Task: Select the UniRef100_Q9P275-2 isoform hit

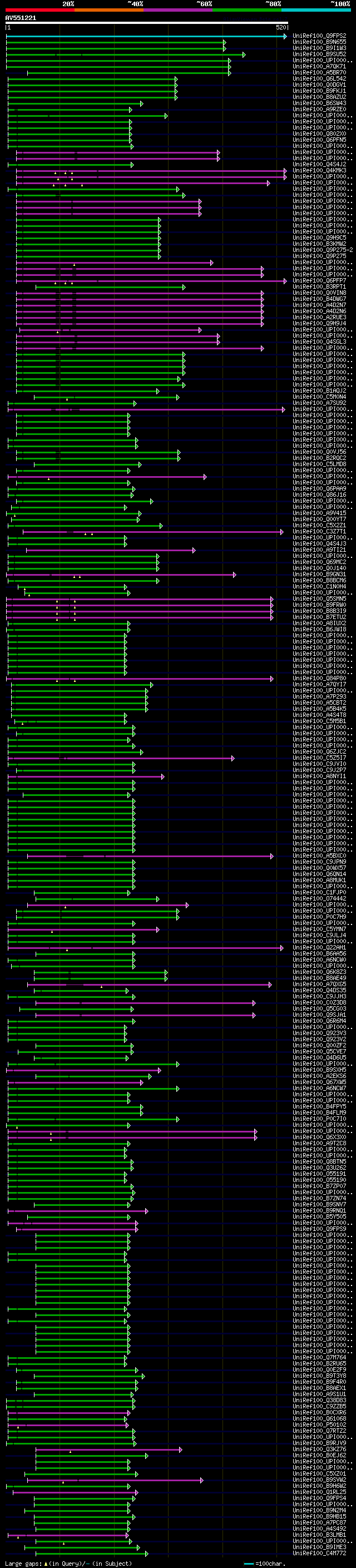Action: [323, 250]
